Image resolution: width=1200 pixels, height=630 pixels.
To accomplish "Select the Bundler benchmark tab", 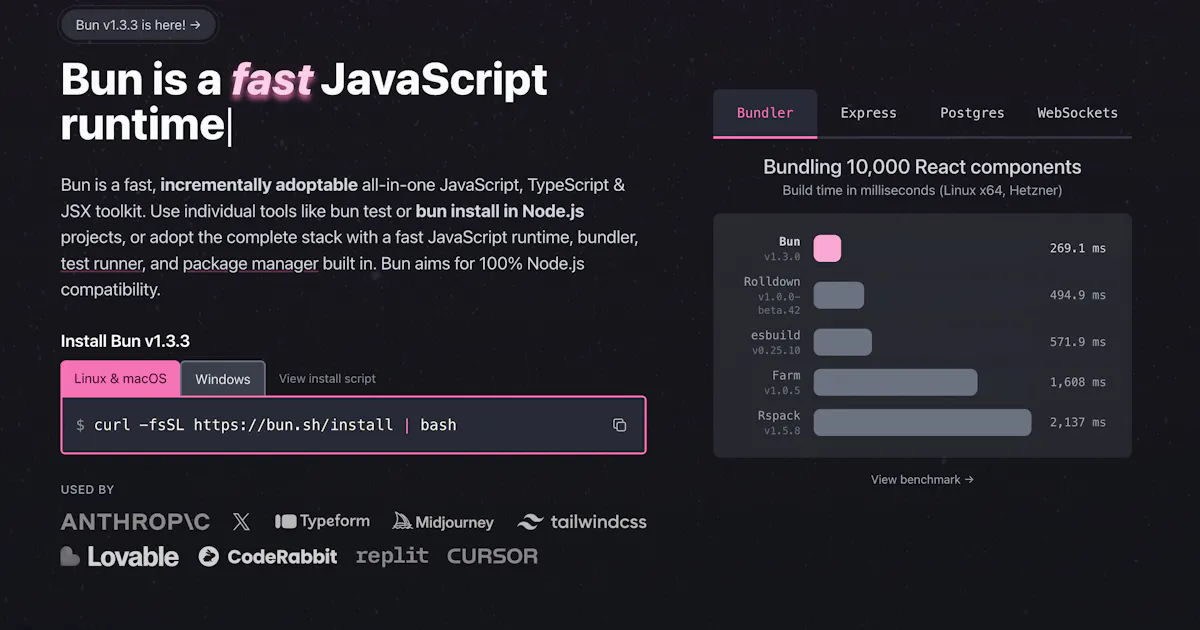I will [x=765, y=113].
